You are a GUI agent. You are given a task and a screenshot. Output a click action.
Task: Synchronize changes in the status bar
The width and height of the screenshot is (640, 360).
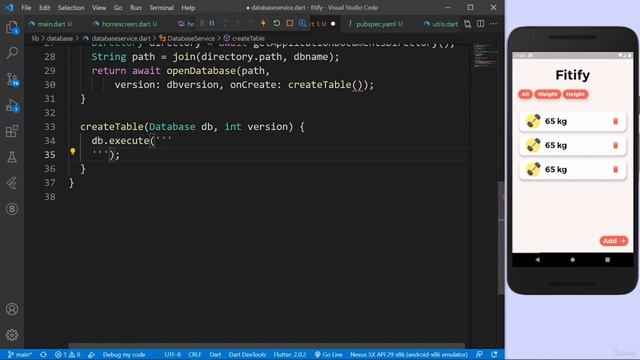click(x=43, y=355)
